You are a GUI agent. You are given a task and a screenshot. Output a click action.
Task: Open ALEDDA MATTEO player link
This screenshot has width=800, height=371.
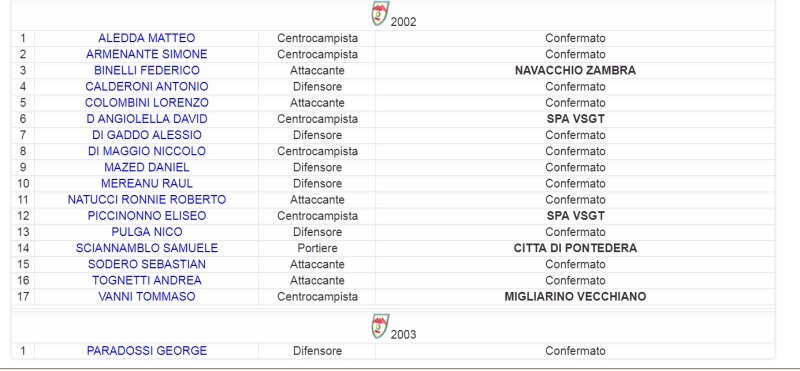point(146,38)
